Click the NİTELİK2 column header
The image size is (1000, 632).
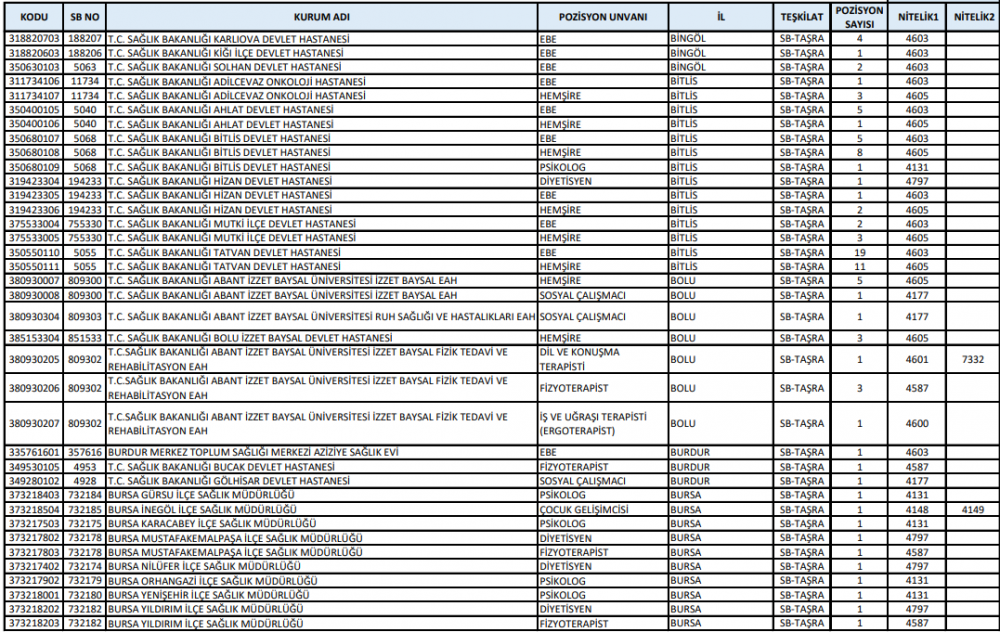click(973, 17)
